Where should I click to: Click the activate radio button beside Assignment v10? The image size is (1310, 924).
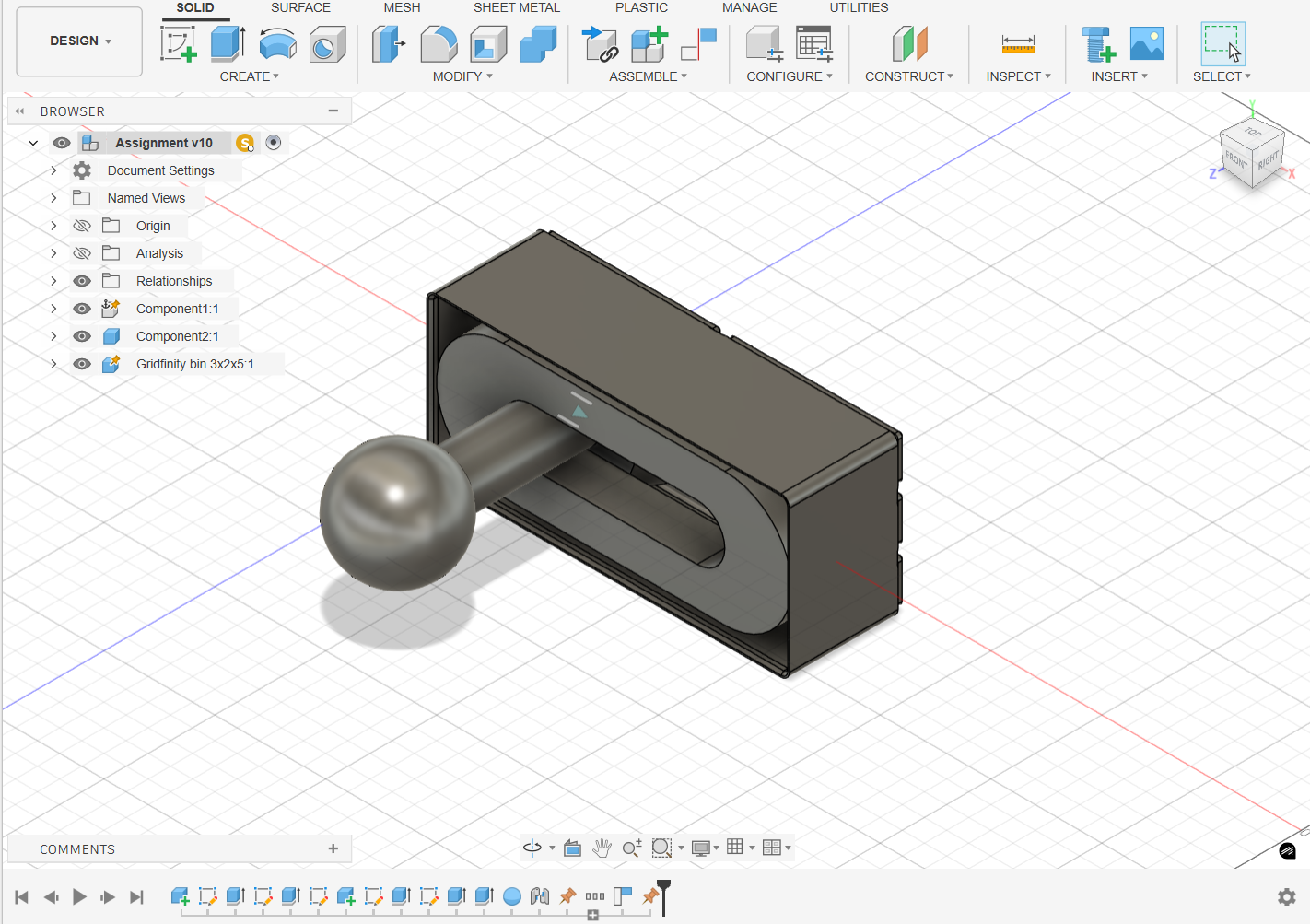(x=274, y=142)
